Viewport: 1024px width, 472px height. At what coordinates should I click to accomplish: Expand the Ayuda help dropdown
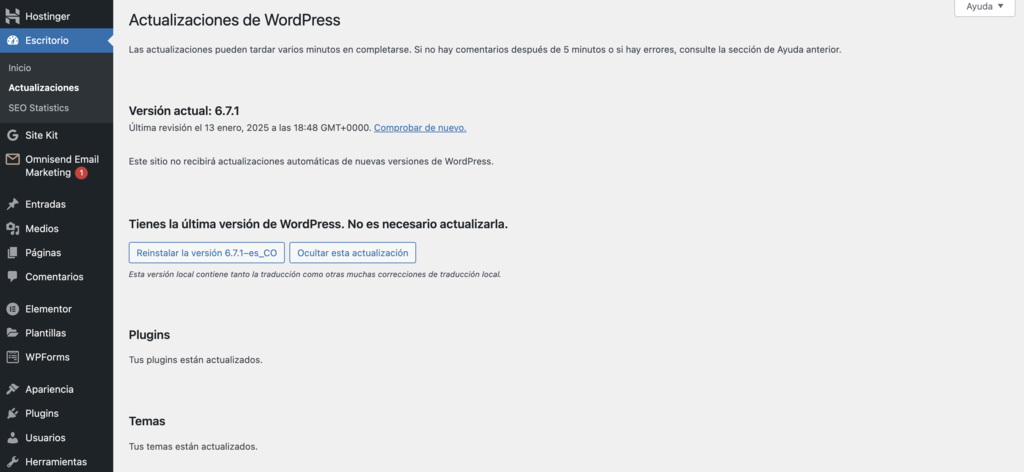click(985, 7)
